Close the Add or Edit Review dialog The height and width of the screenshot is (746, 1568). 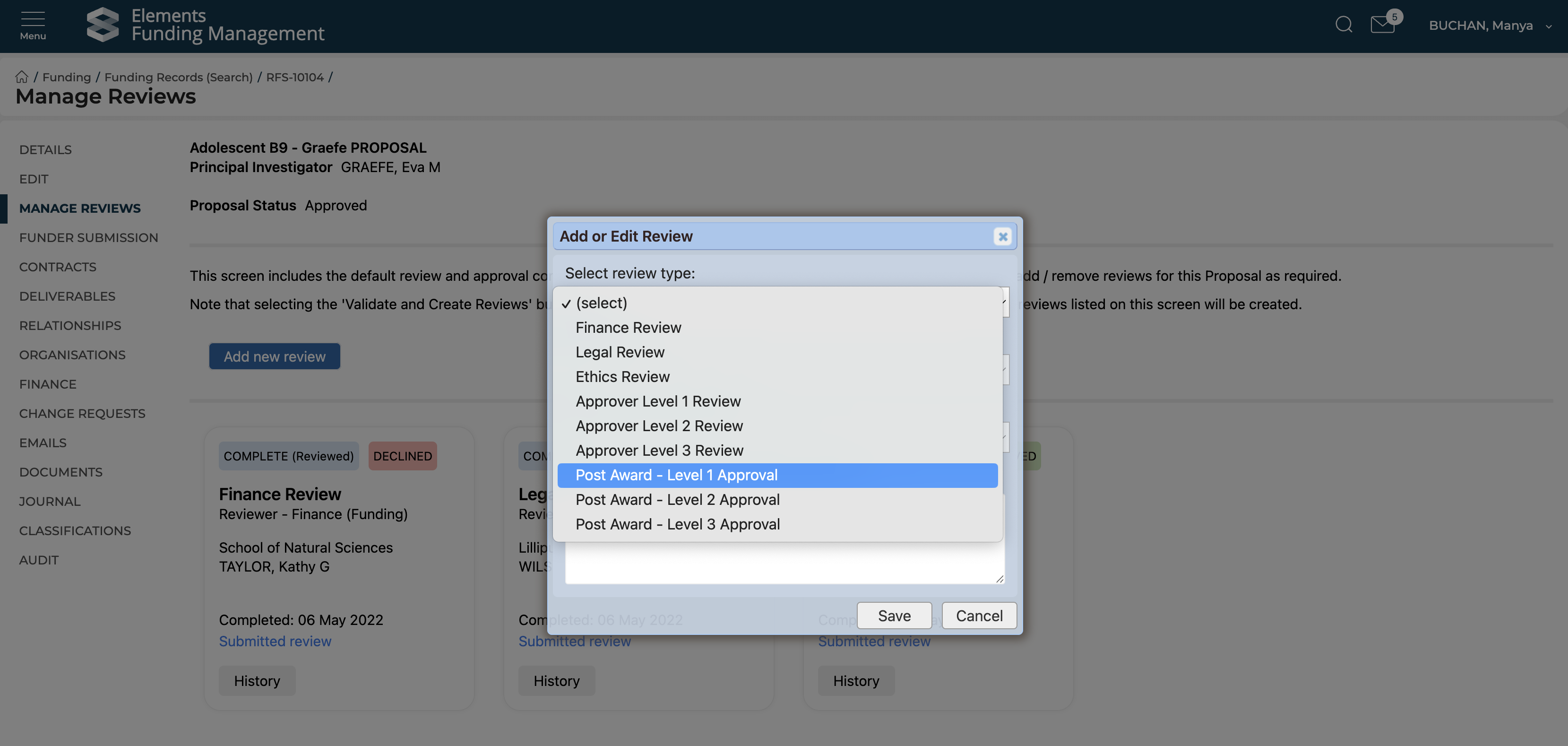click(x=1002, y=236)
